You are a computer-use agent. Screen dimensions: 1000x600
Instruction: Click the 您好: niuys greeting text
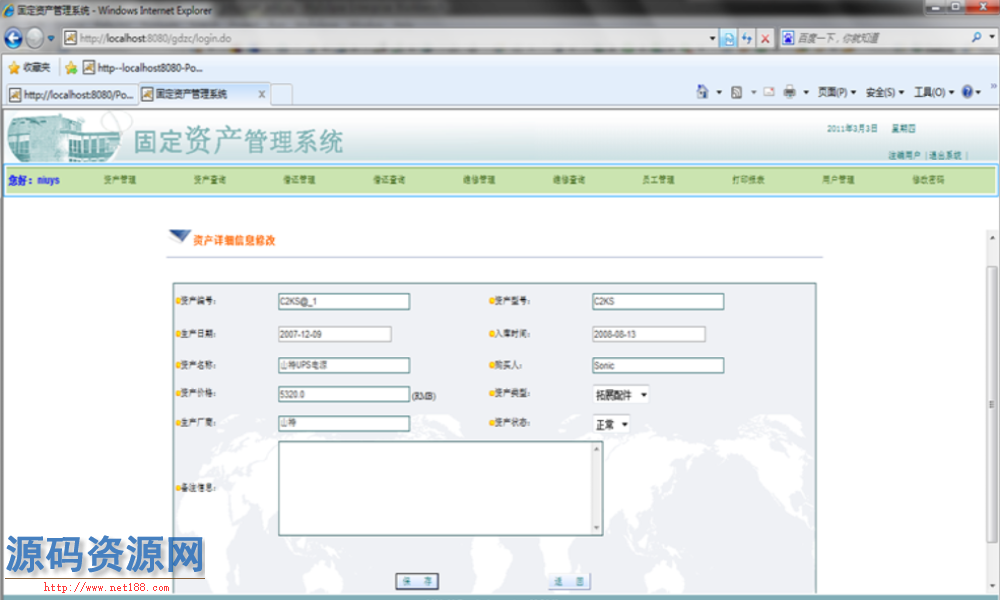coord(34,180)
